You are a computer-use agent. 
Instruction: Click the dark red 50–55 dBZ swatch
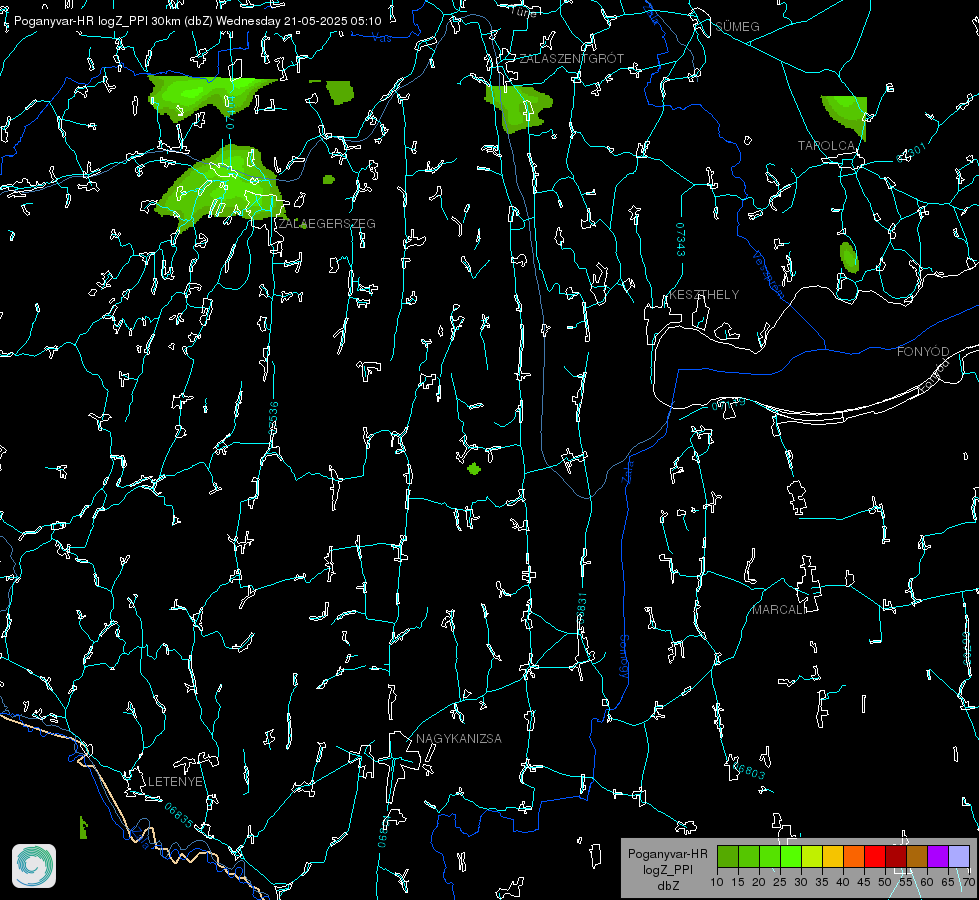click(896, 856)
